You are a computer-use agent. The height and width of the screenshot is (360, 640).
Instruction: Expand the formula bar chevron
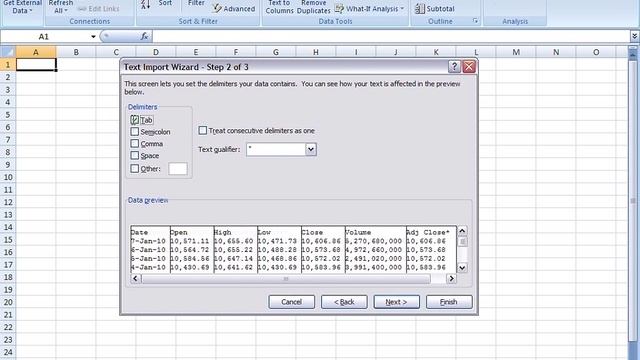click(634, 37)
